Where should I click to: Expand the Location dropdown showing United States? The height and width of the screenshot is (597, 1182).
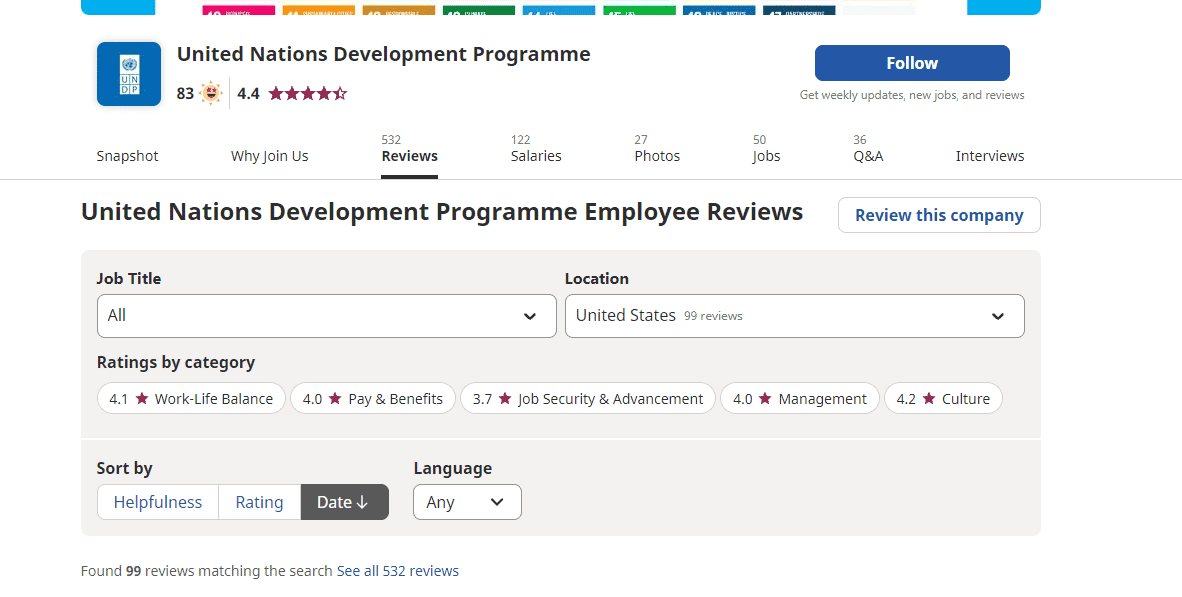tap(794, 316)
